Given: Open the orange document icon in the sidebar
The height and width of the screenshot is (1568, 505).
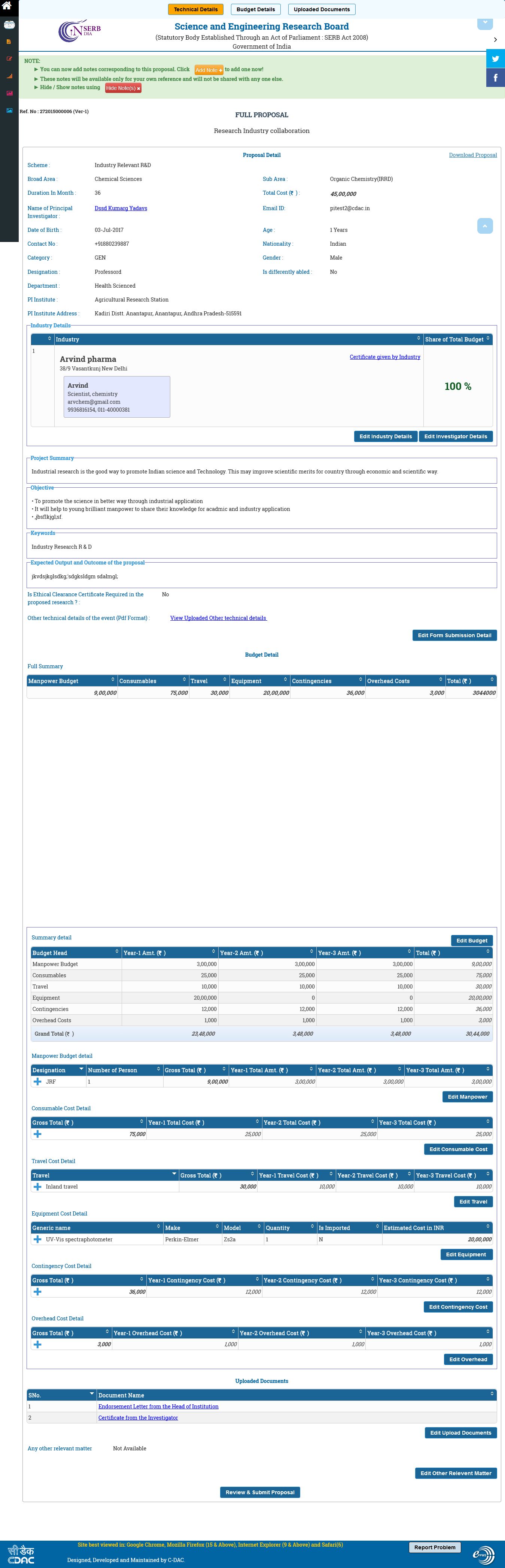Looking at the screenshot, I should coord(9,41).
